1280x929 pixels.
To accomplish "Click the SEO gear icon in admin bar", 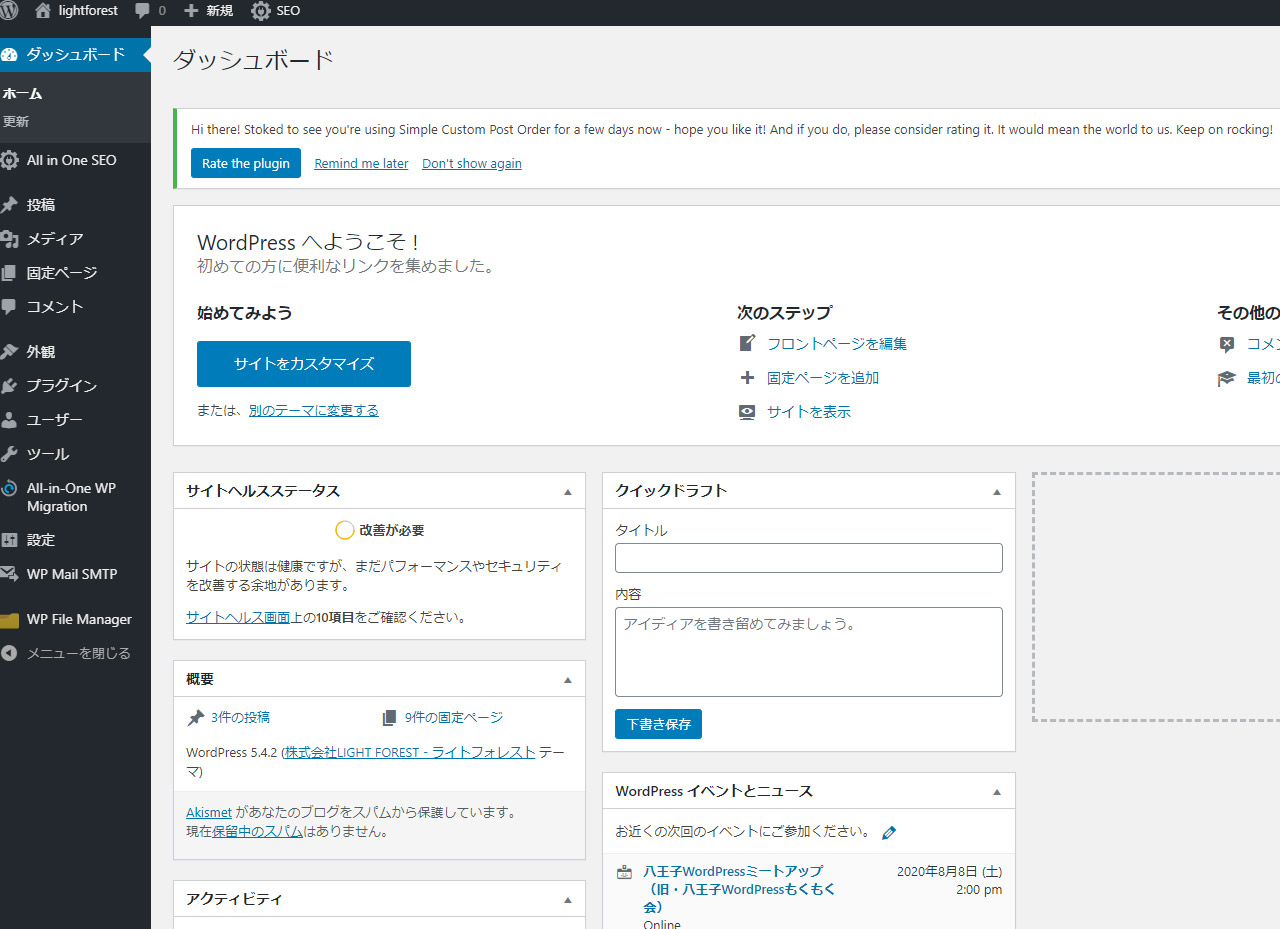I will point(261,11).
